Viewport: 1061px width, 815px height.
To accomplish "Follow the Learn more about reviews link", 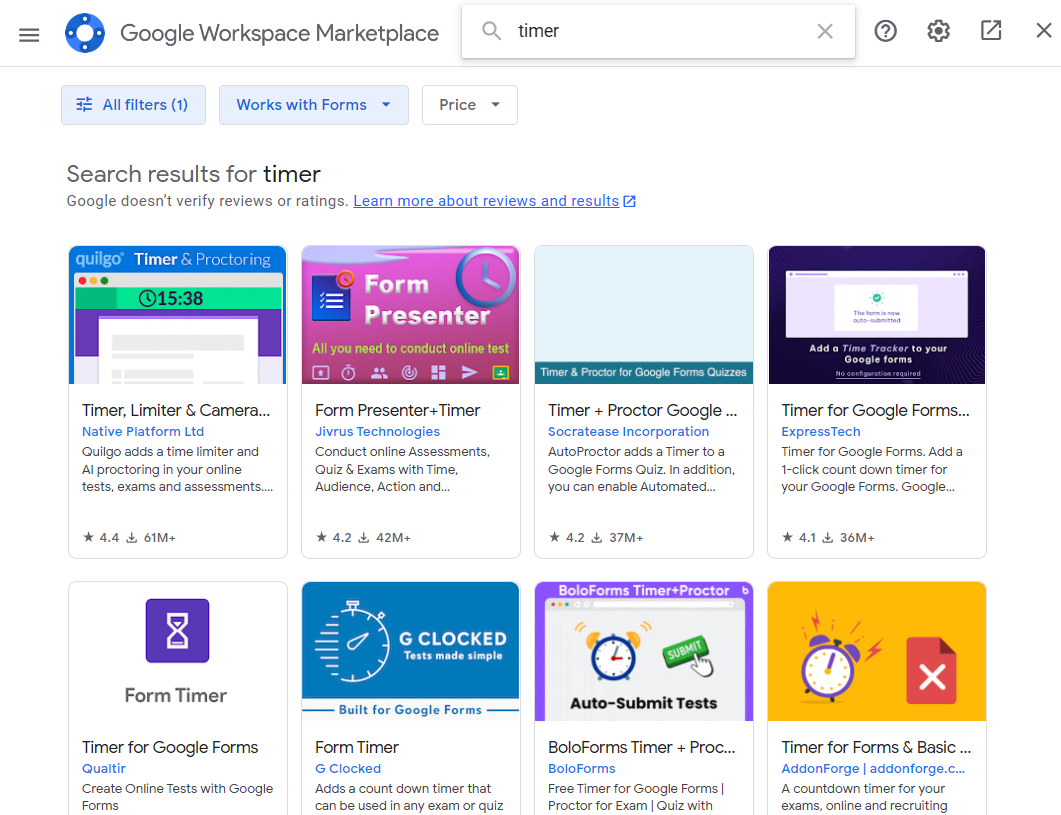I will [486, 200].
